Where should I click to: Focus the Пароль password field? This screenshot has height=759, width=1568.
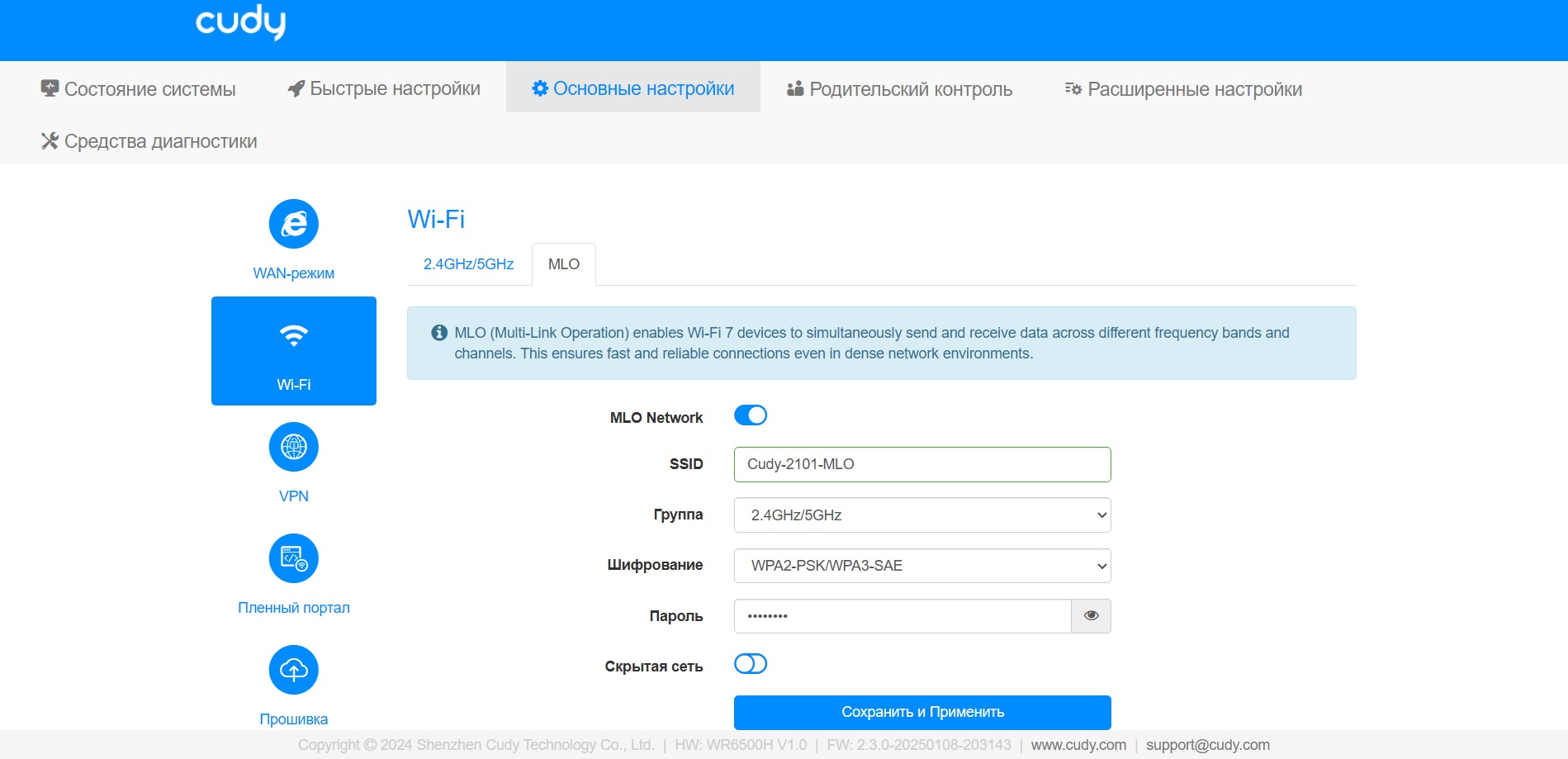click(902, 616)
